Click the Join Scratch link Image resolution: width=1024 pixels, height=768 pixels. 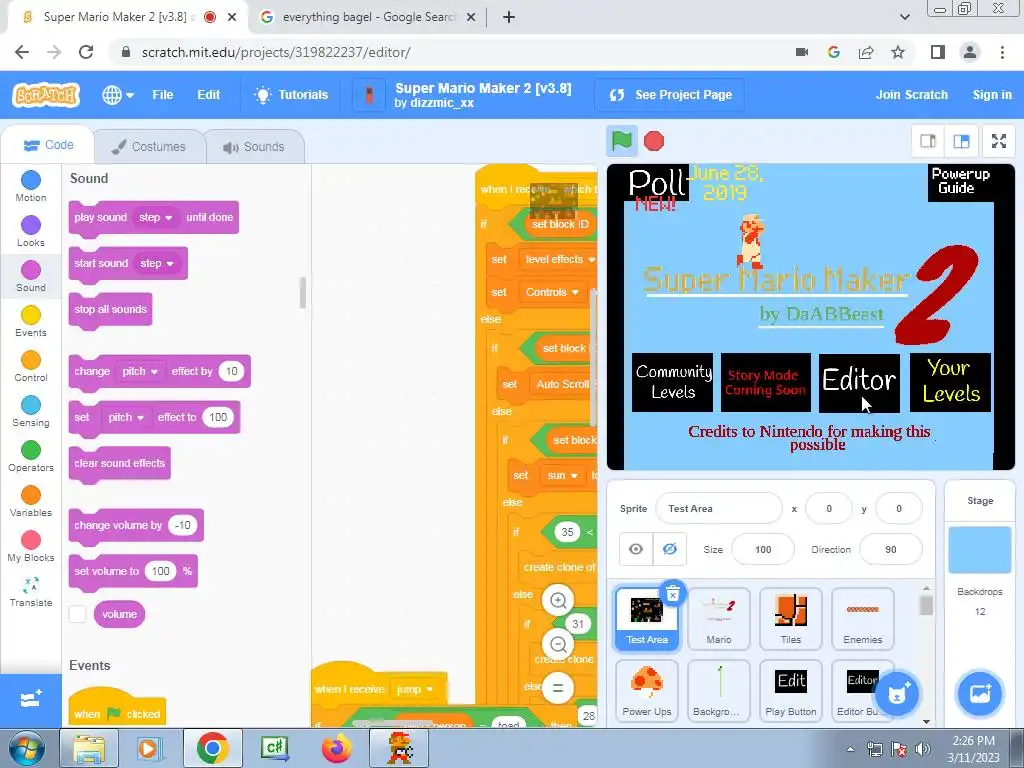(x=912, y=95)
